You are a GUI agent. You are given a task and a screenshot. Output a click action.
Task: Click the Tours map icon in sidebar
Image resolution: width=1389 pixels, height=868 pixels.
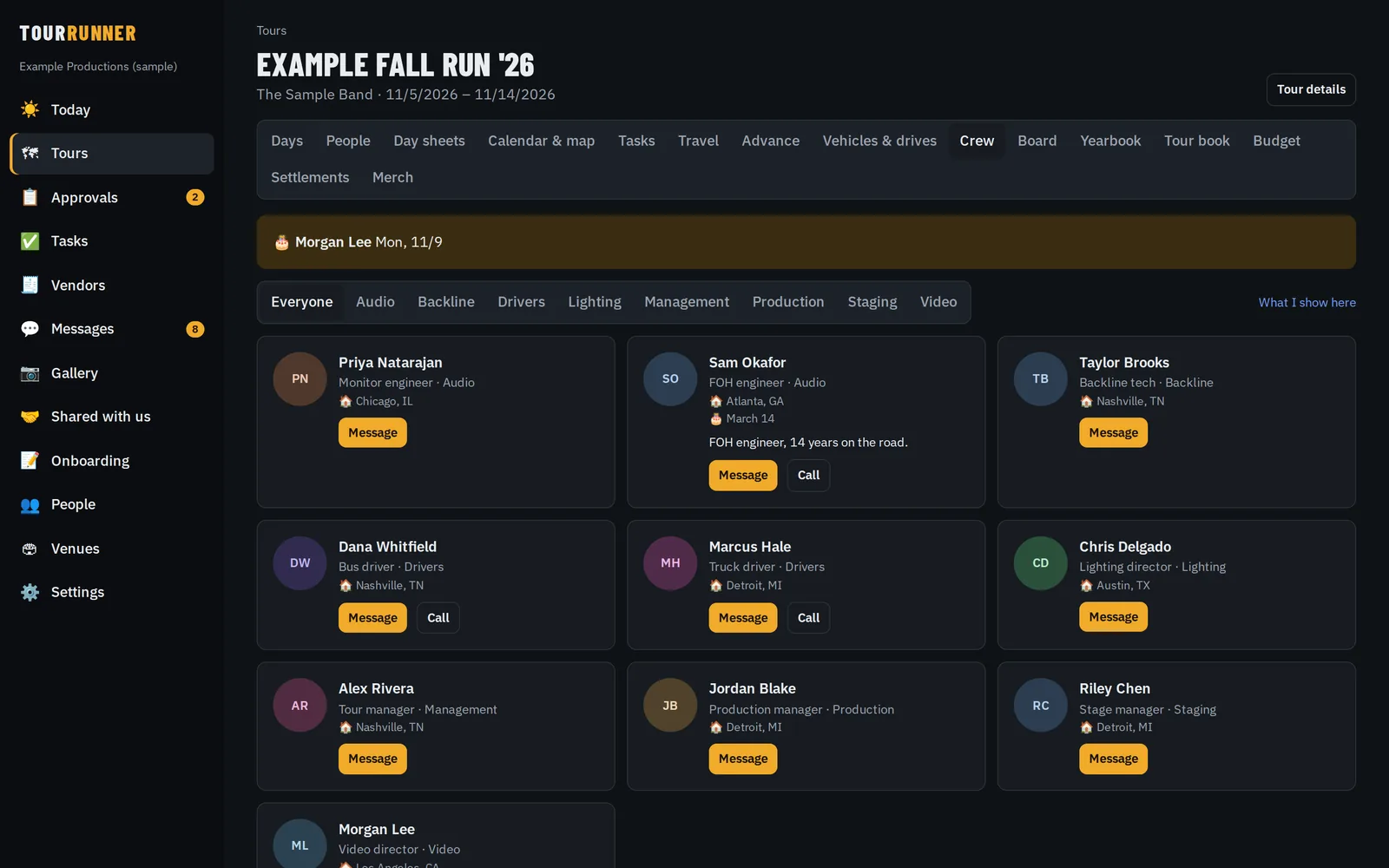[x=30, y=154]
